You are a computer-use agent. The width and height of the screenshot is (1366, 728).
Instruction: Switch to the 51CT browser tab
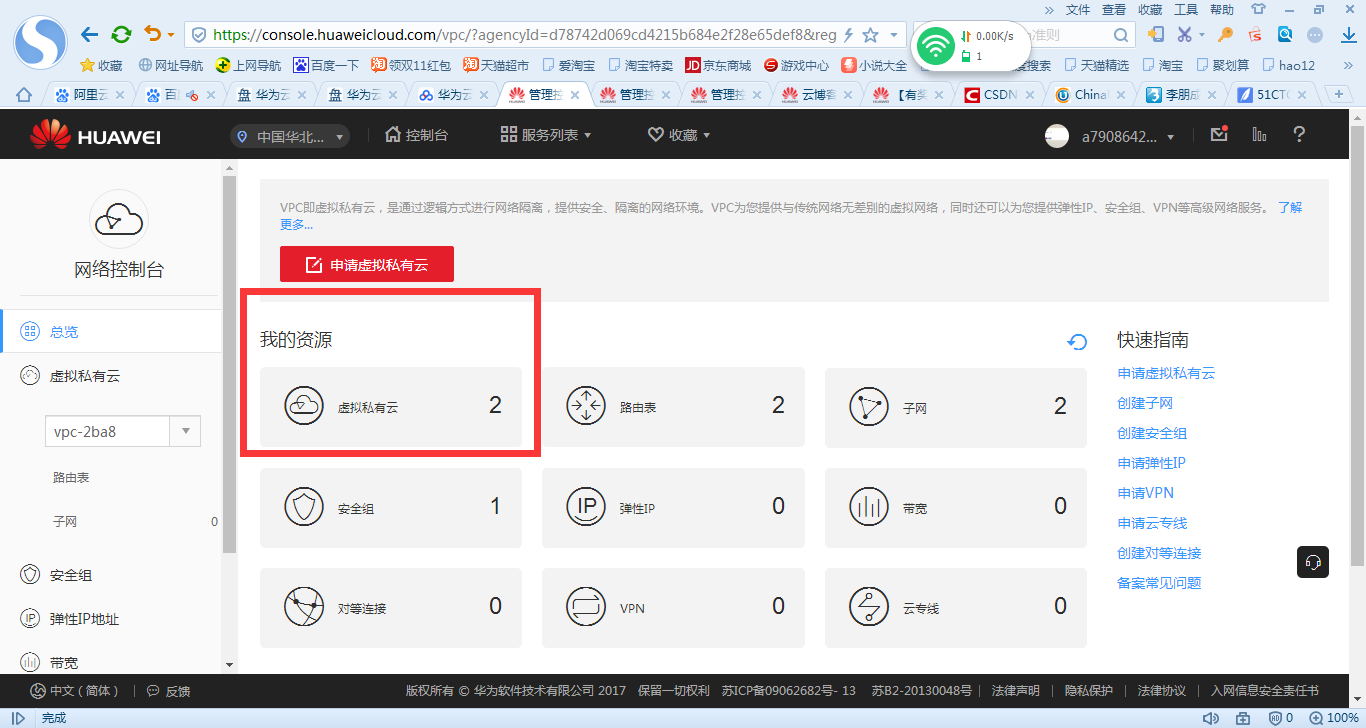coord(1270,95)
